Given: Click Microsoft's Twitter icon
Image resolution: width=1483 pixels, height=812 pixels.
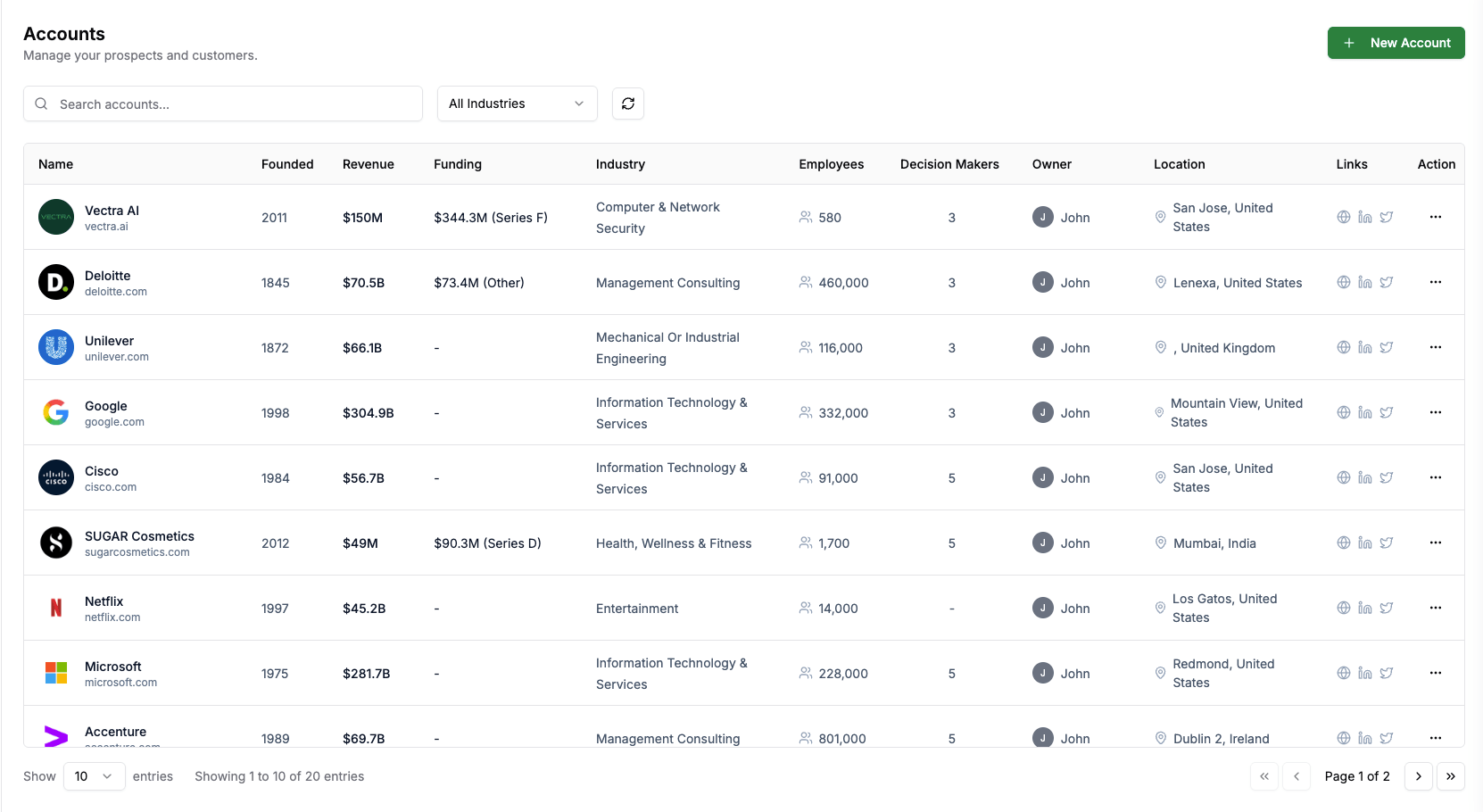Looking at the screenshot, I should [1387, 673].
